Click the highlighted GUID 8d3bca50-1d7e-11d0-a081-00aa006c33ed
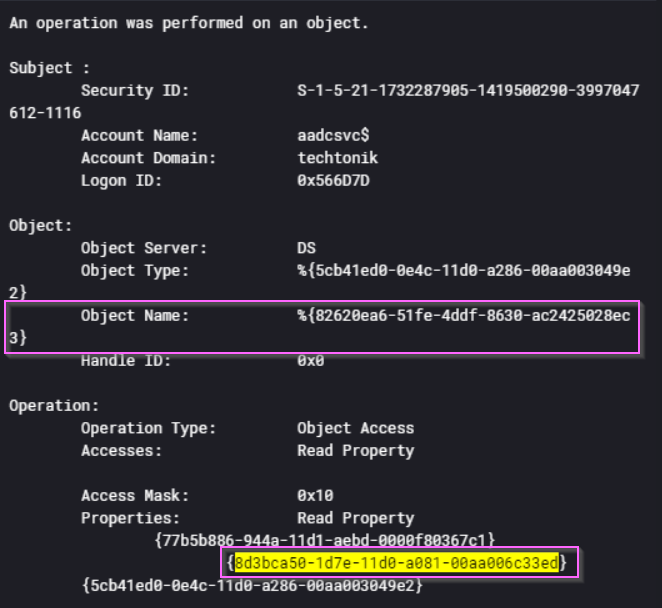The image size is (662, 608). [396, 563]
